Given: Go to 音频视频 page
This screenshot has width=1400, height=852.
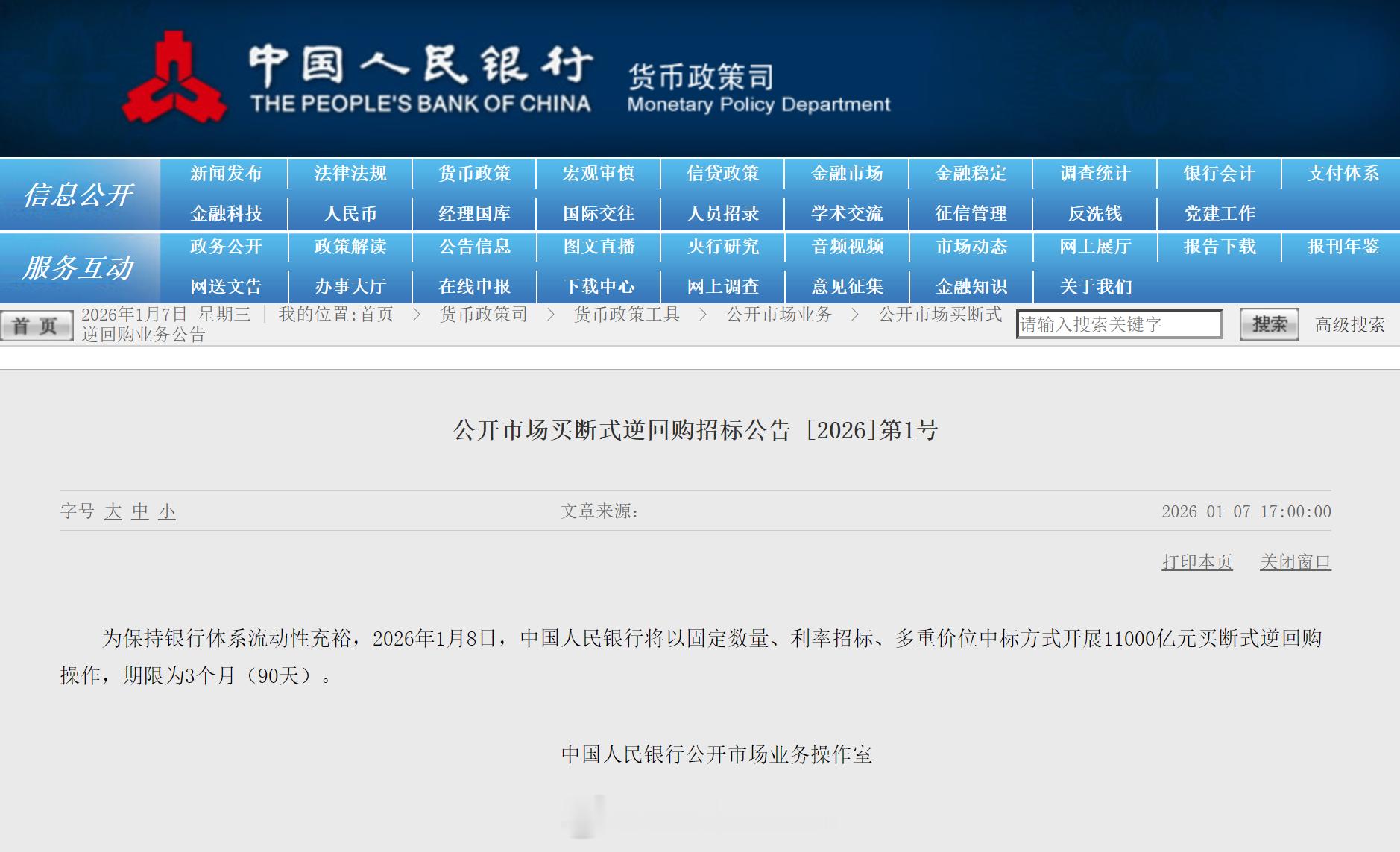Looking at the screenshot, I should click(x=847, y=247).
